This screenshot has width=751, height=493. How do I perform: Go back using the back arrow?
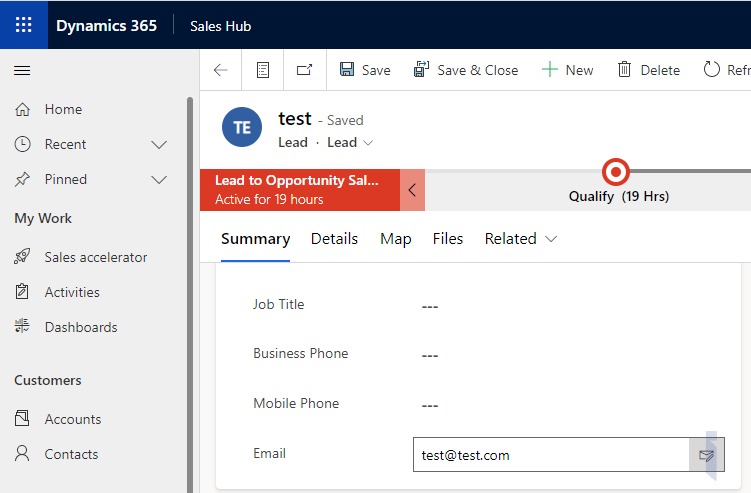(220, 70)
